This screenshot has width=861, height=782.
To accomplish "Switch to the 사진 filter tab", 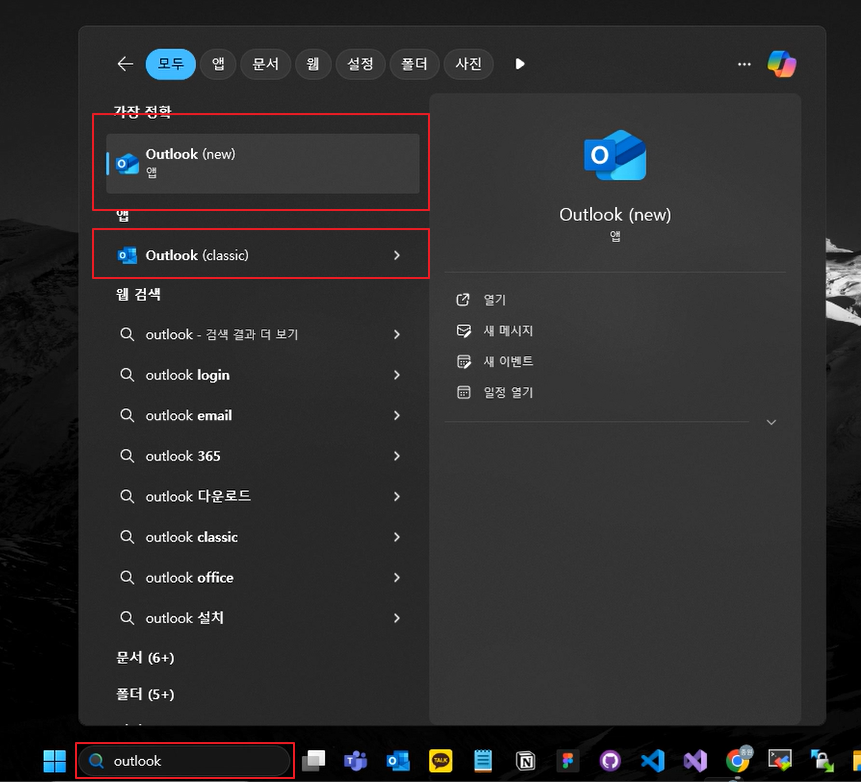I will pos(468,64).
